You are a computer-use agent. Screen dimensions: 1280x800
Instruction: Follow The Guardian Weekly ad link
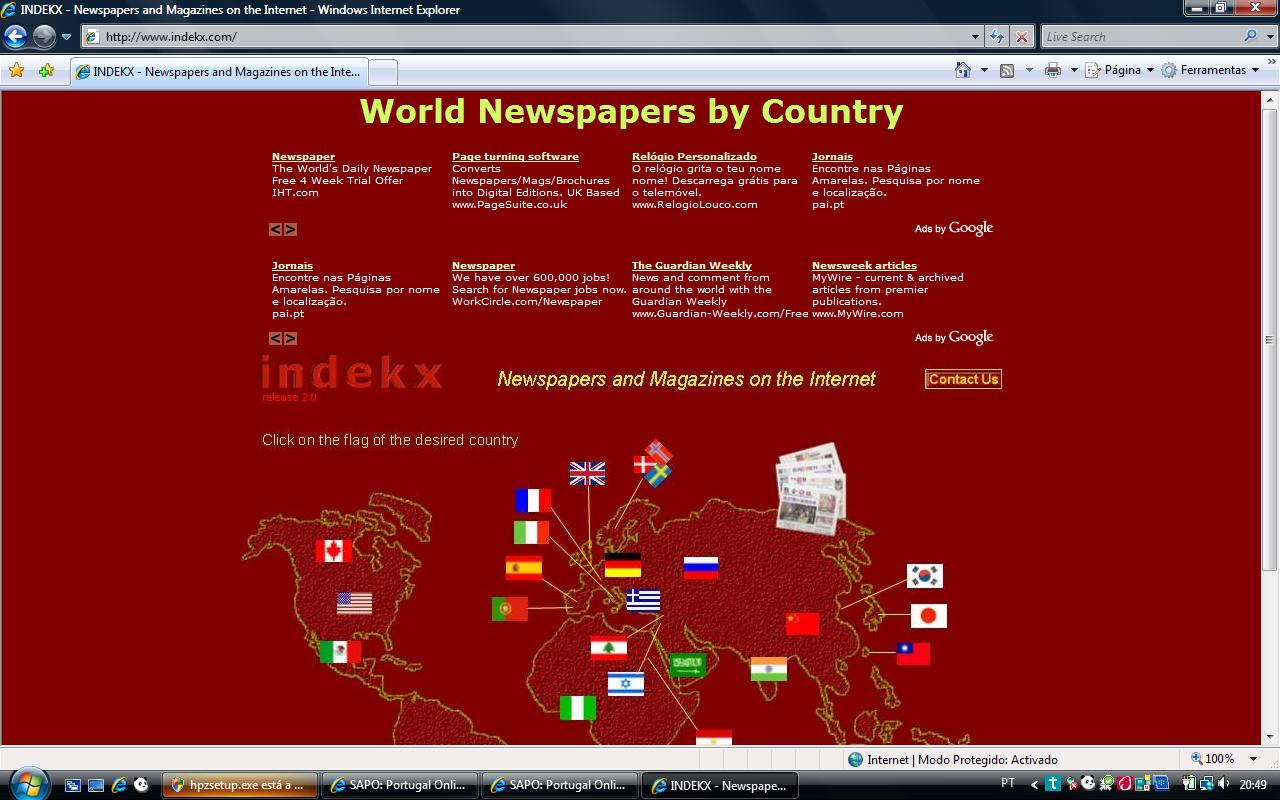click(692, 266)
